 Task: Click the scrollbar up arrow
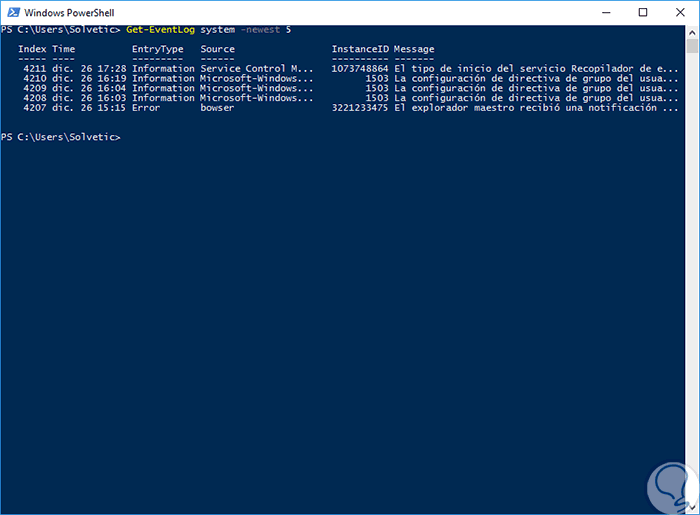pyautogui.click(x=692, y=32)
